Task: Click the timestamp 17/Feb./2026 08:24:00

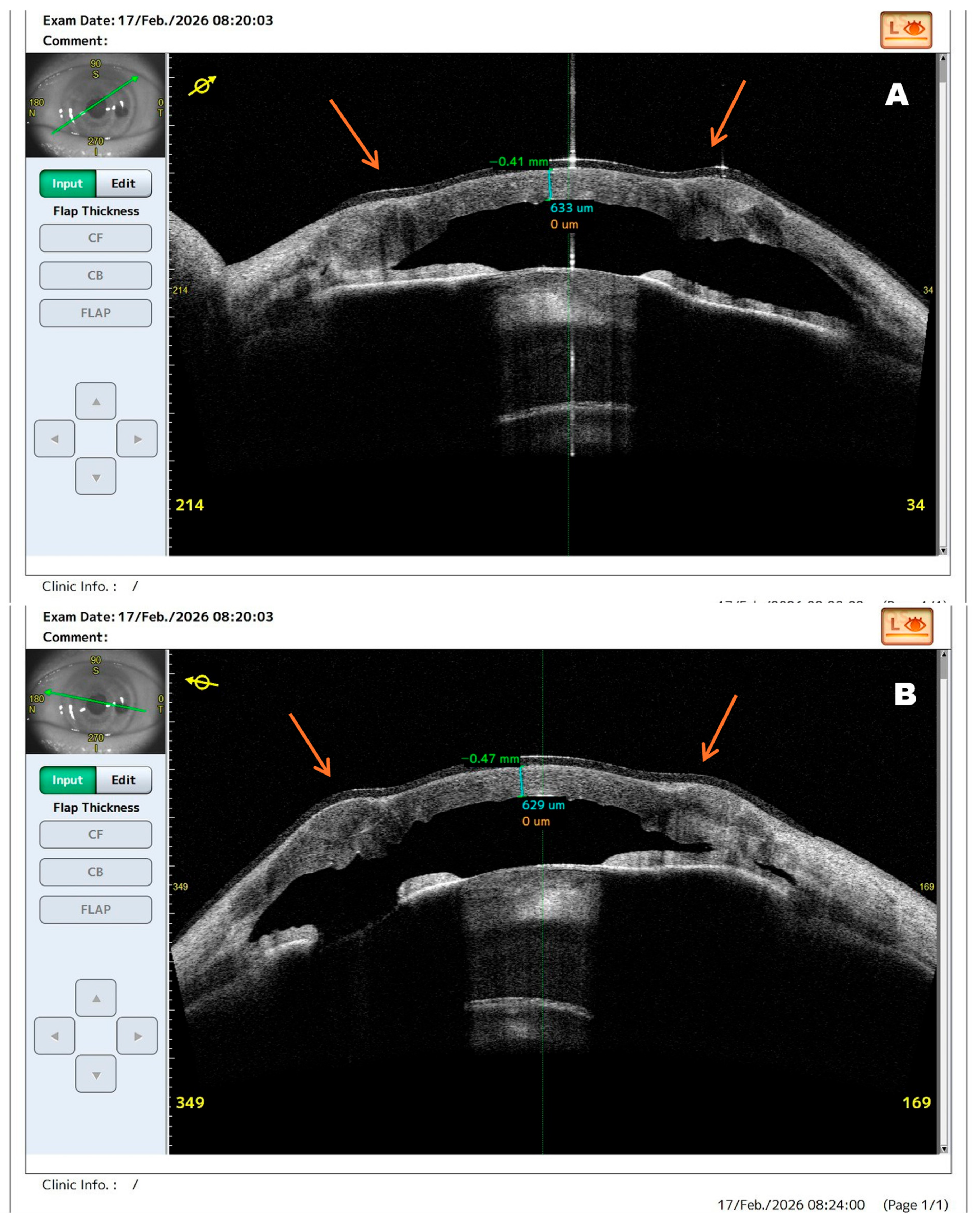Action: pyautogui.click(x=791, y=1204)
